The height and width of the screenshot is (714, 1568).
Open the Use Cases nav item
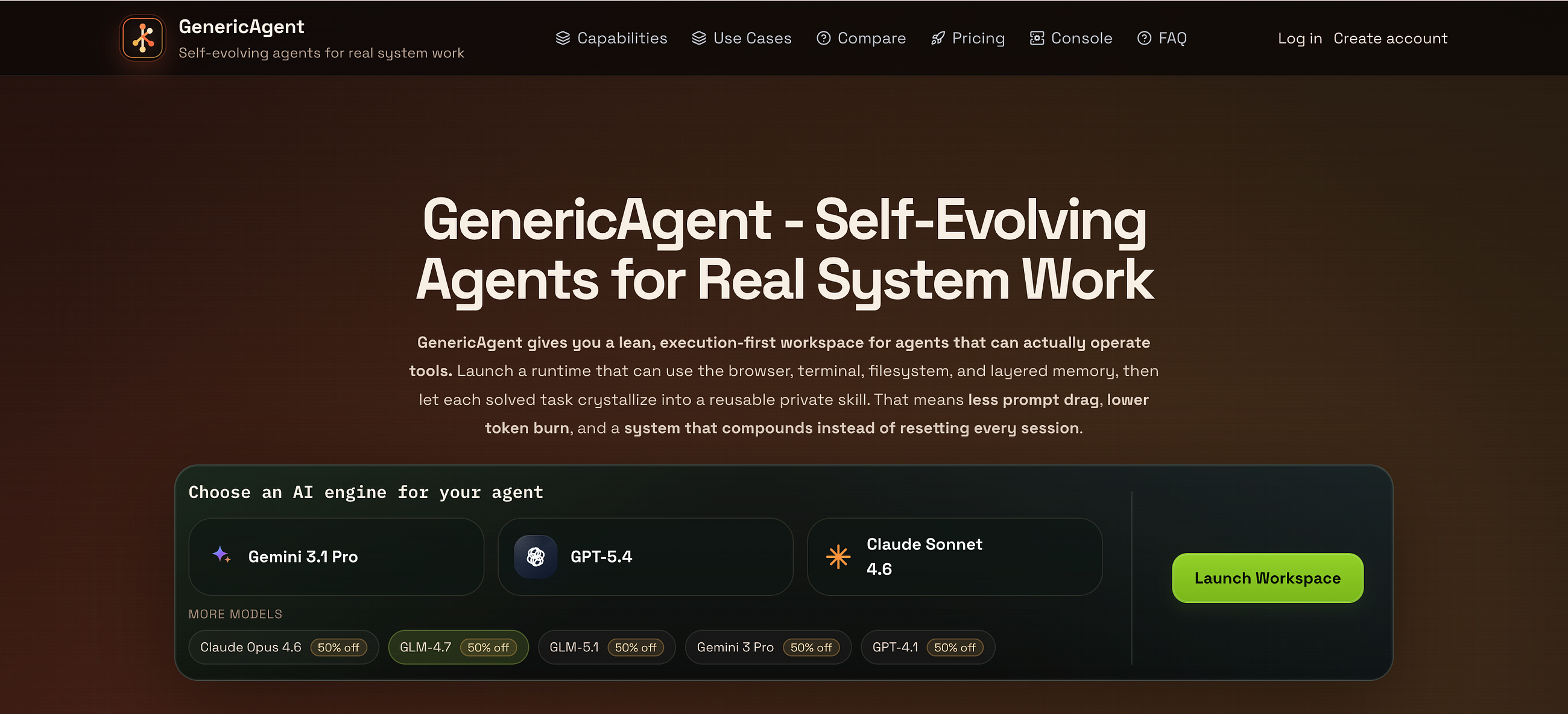pos(742,39)
